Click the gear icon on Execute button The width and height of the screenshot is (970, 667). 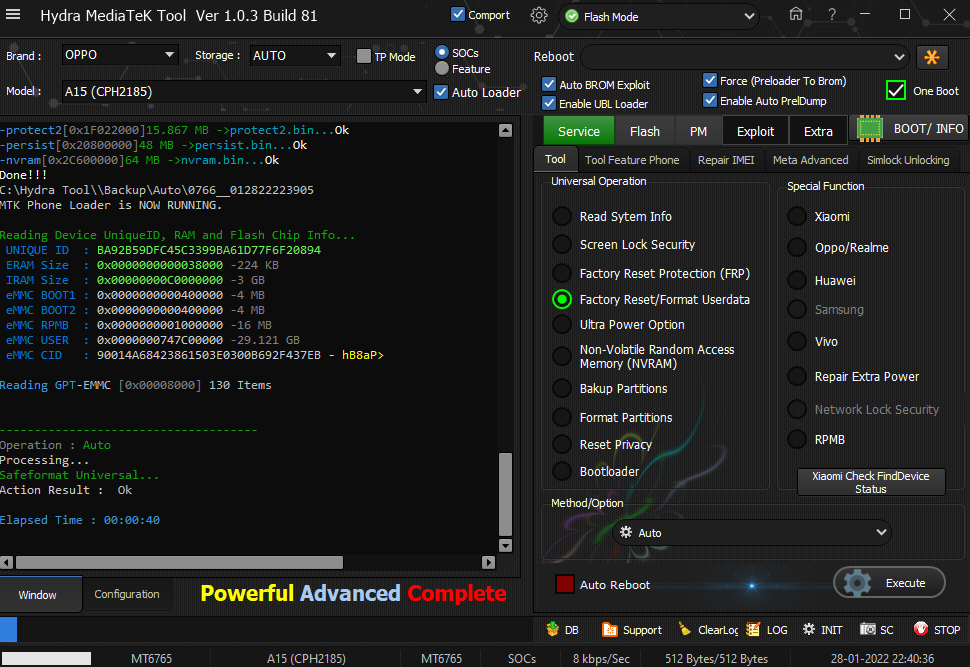857,583
